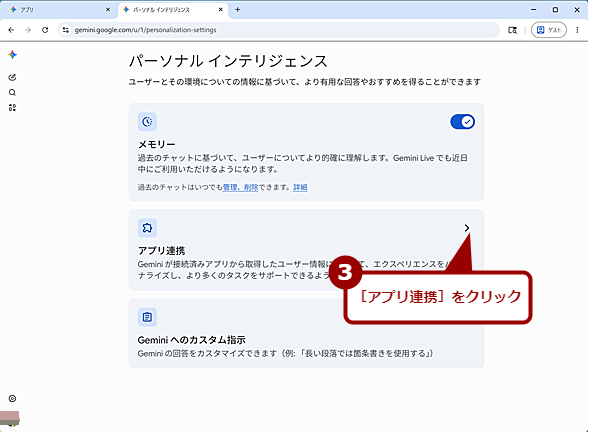Click the Gemini へのカスタム指示 clipboard icon
This screenshot has height=433, width=589.
147,317
